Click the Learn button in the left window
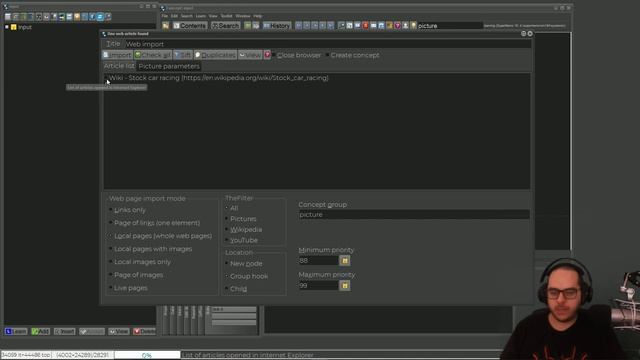640x360 pixels. coord(16,331)
